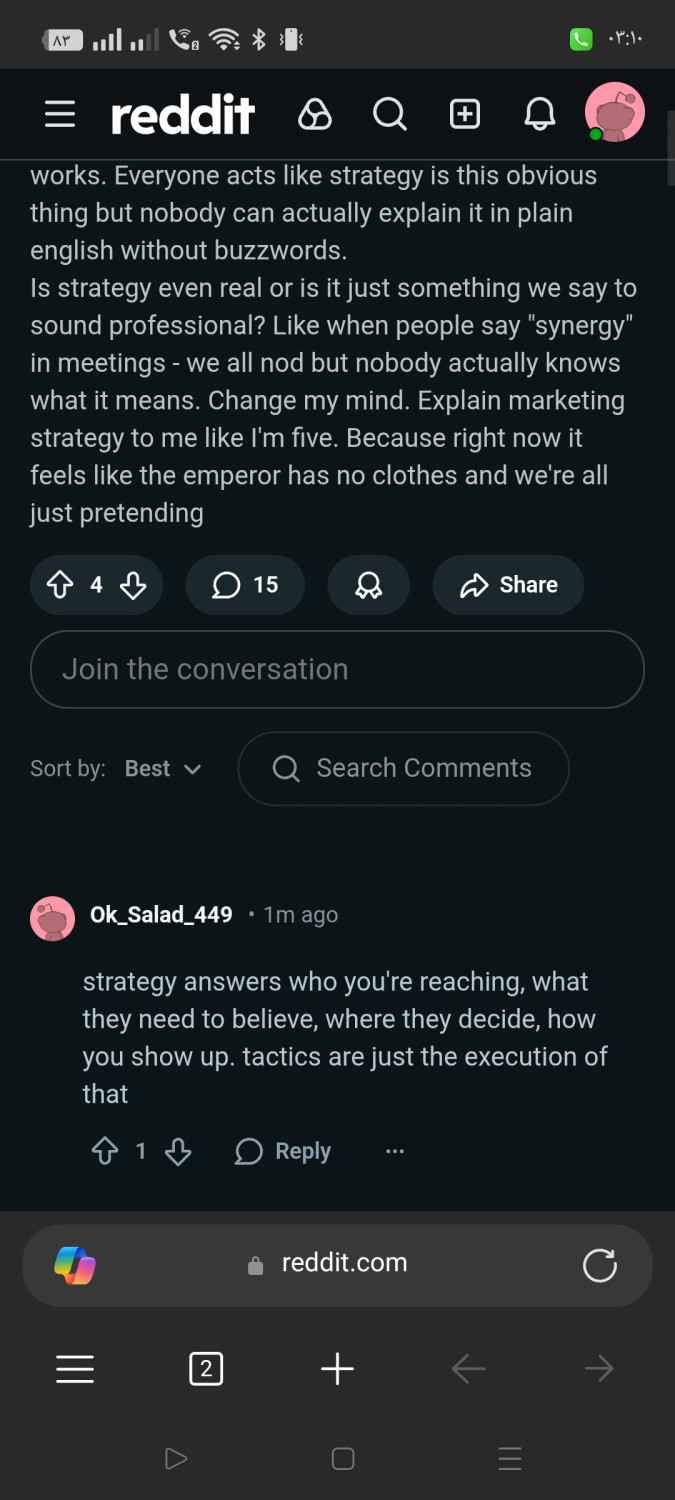Viewport: 675px width, 1500px height.
Task: Create a new post with plus icon
Action: [x=465, y=115]
